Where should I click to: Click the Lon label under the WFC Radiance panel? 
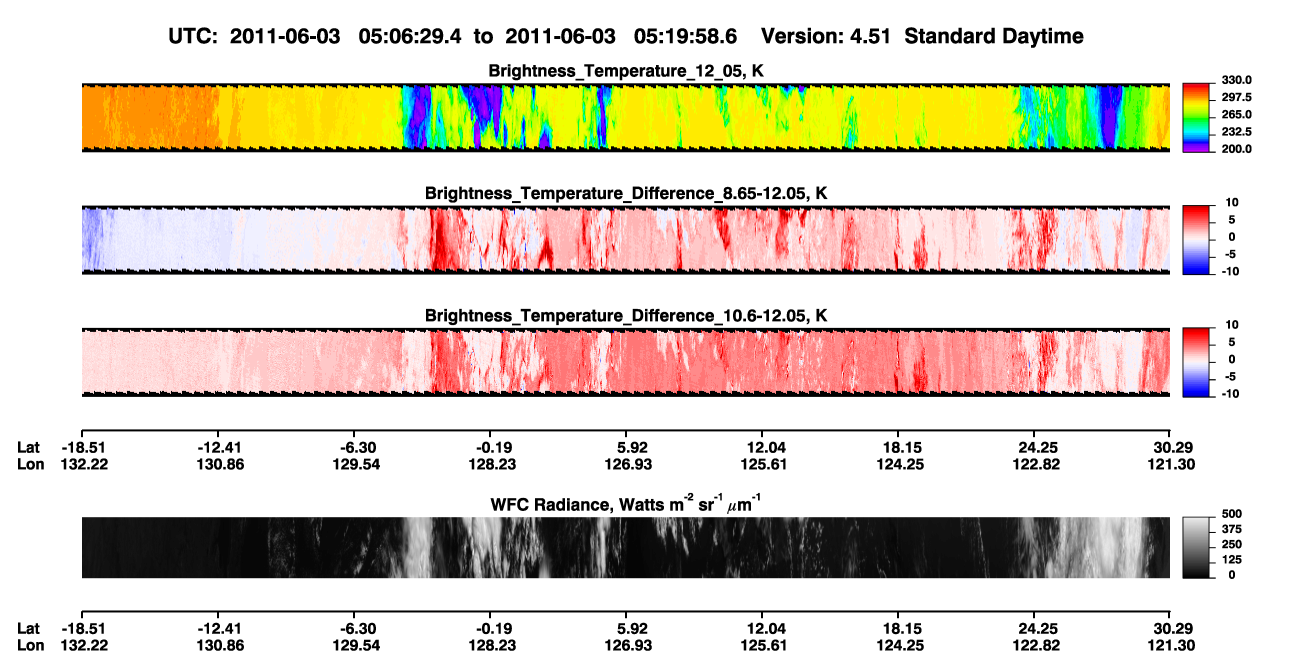(31, 645)
